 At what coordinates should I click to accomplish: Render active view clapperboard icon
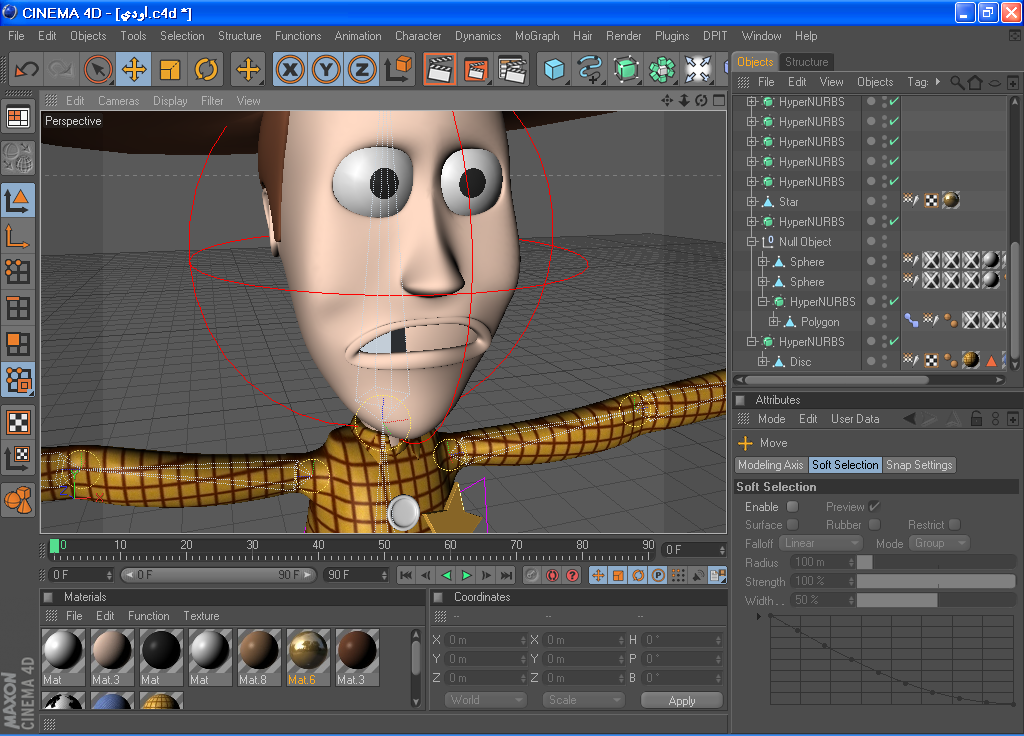pos(440,69)
